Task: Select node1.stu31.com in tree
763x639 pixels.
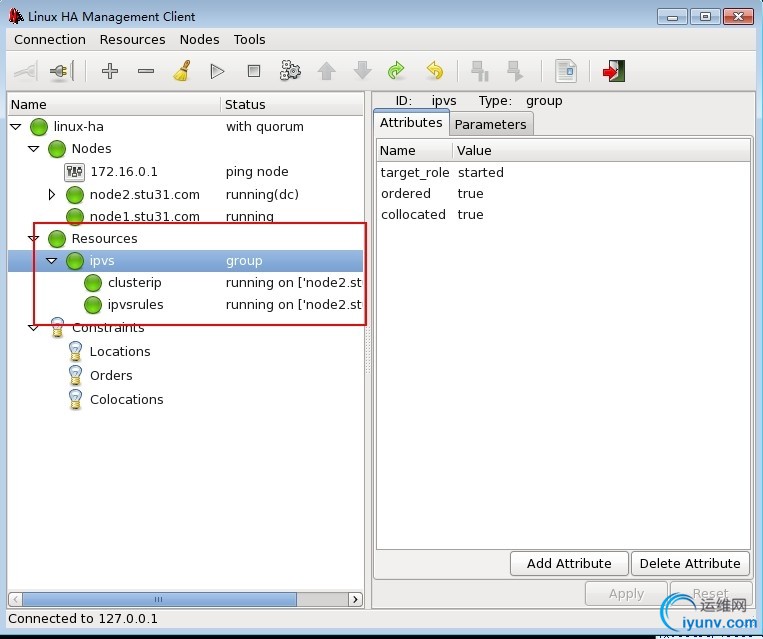Action: (x=145, y=217)
